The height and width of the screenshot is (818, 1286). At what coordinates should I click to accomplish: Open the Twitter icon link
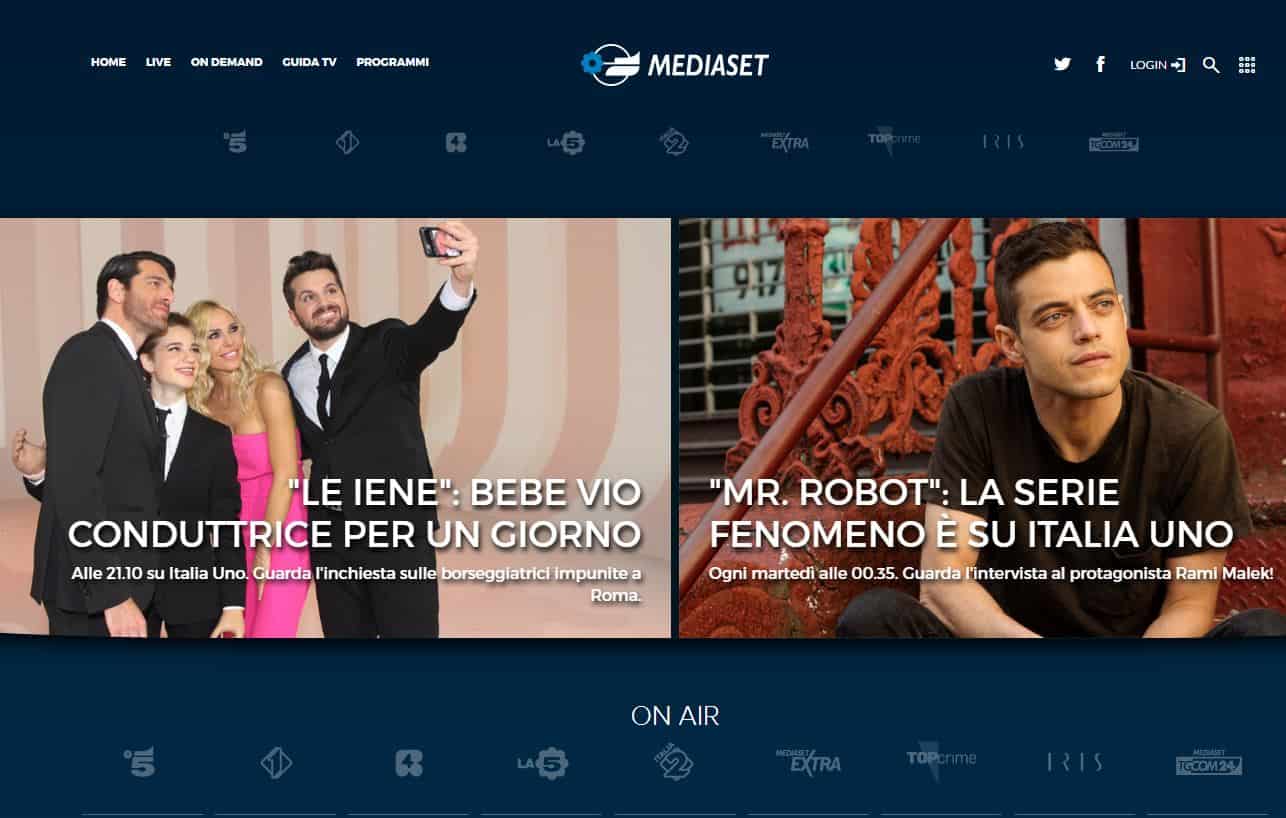tap(1062, 64)
